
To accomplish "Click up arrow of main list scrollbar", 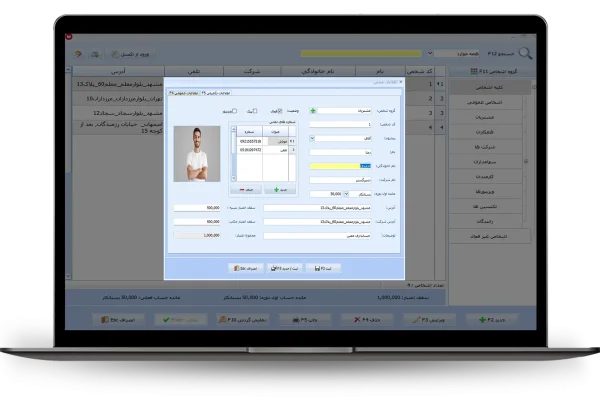I will coord(68,70).
